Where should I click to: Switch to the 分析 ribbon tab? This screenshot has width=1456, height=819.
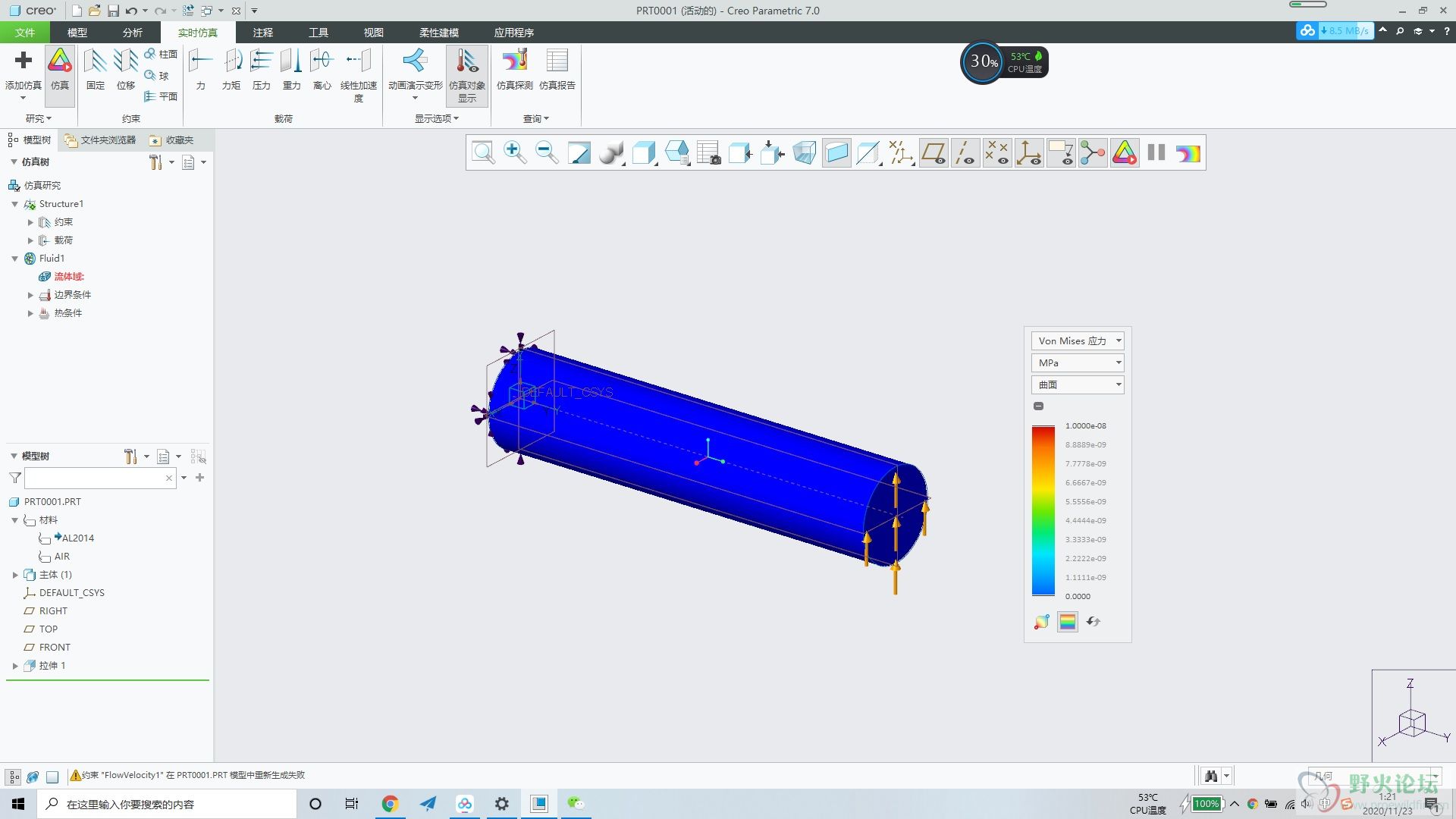pos(133,33)
